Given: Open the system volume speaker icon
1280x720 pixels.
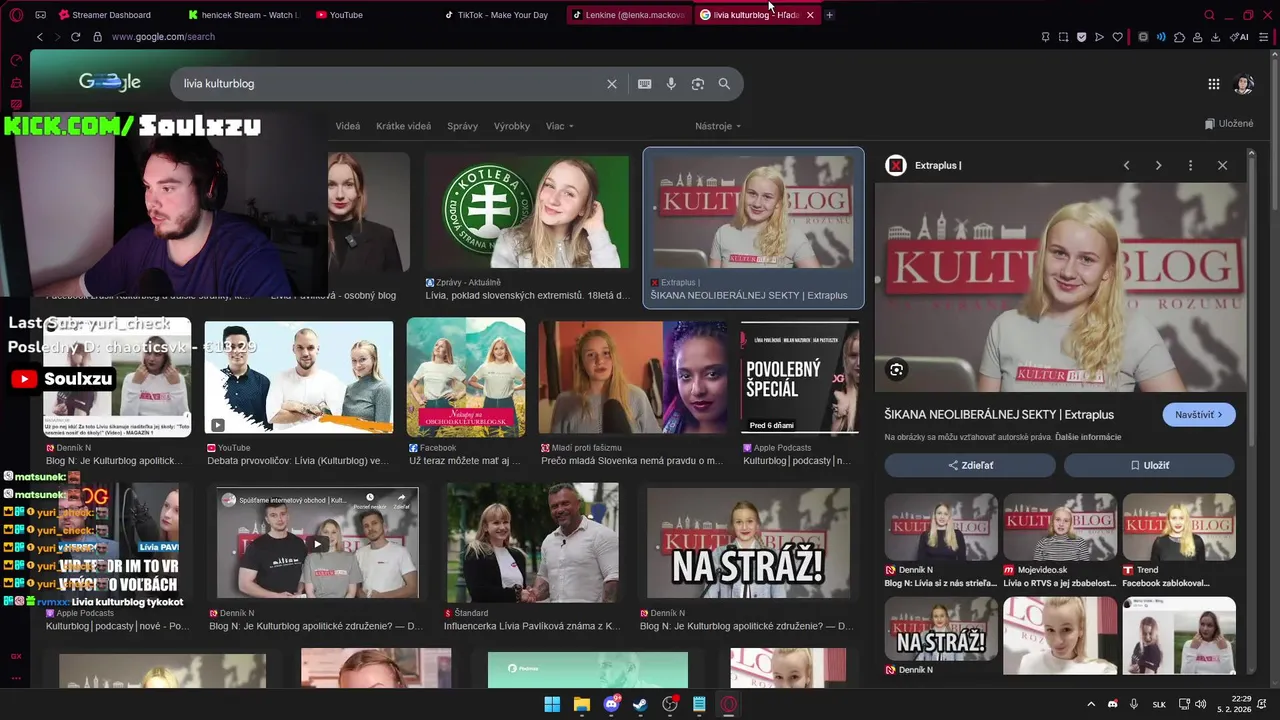Looking at the screenshot, I should (1201, 704).
